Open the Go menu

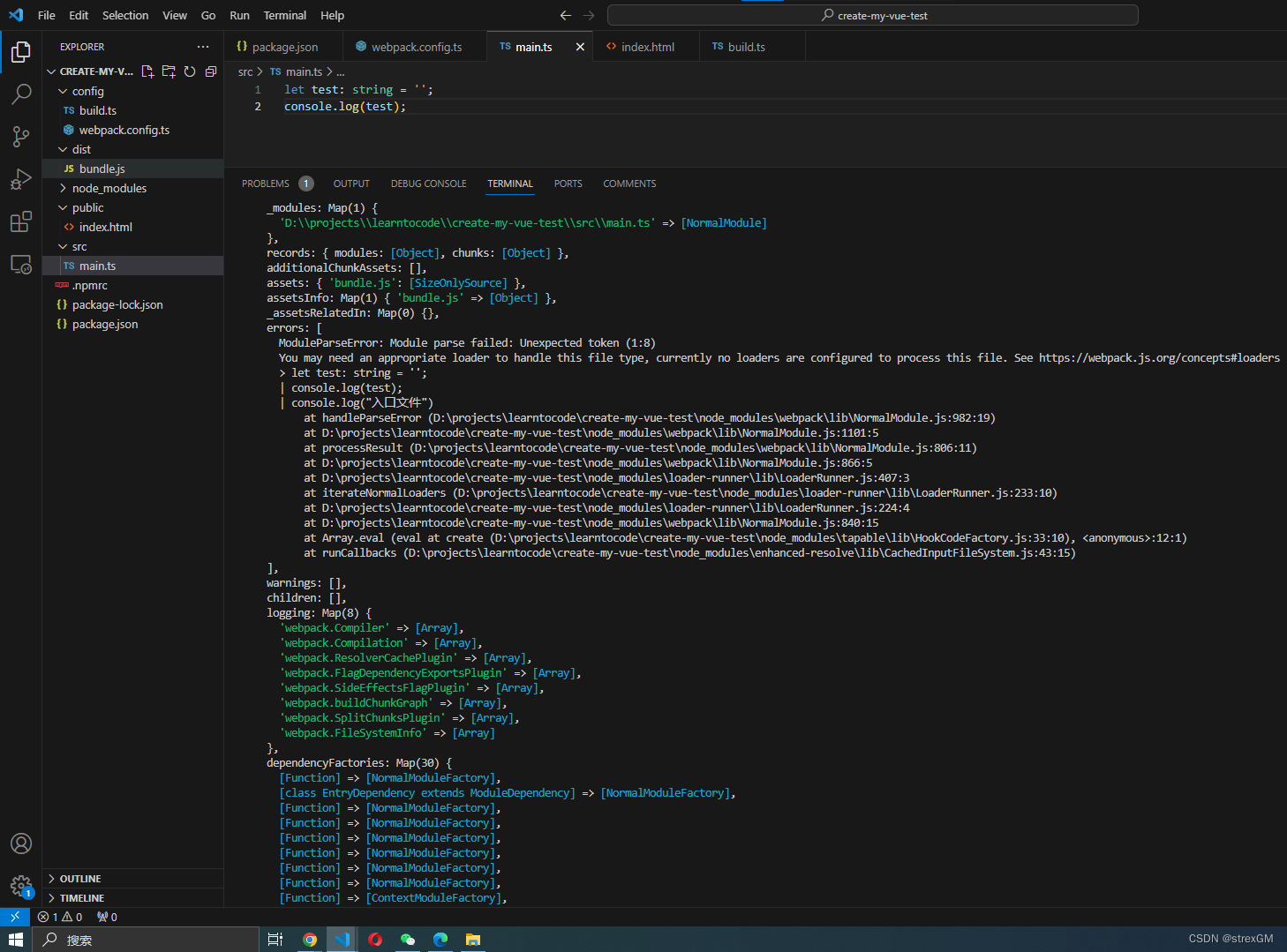(x=208, y=15)
